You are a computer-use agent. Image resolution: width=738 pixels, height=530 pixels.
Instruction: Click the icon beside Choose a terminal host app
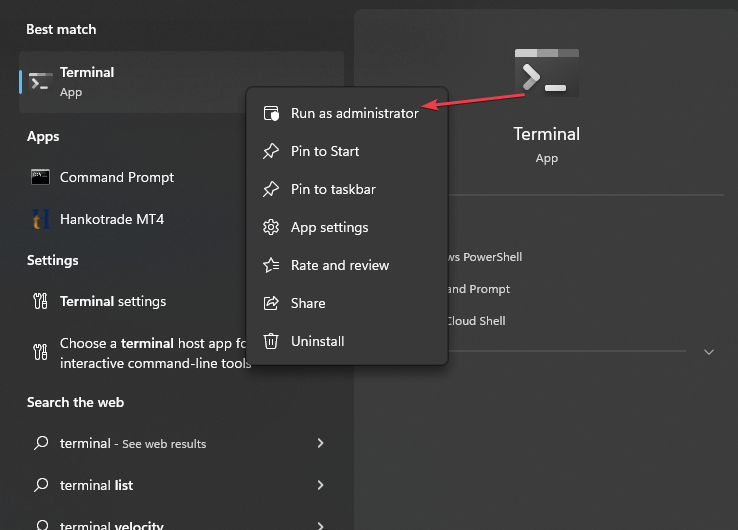[40, 352]
